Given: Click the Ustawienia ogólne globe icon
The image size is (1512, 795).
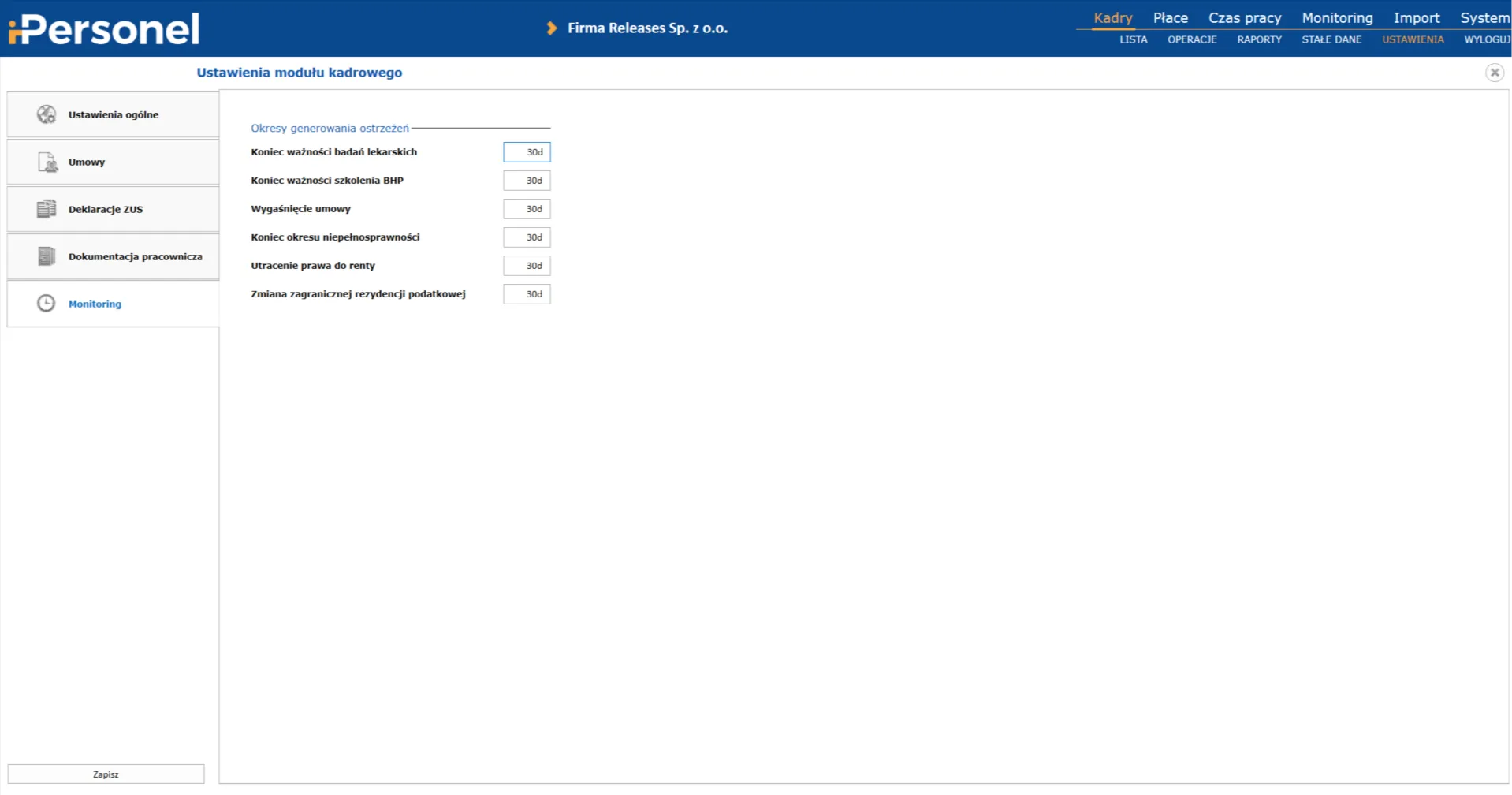Looking at the screenshot, I should point(47,114).
